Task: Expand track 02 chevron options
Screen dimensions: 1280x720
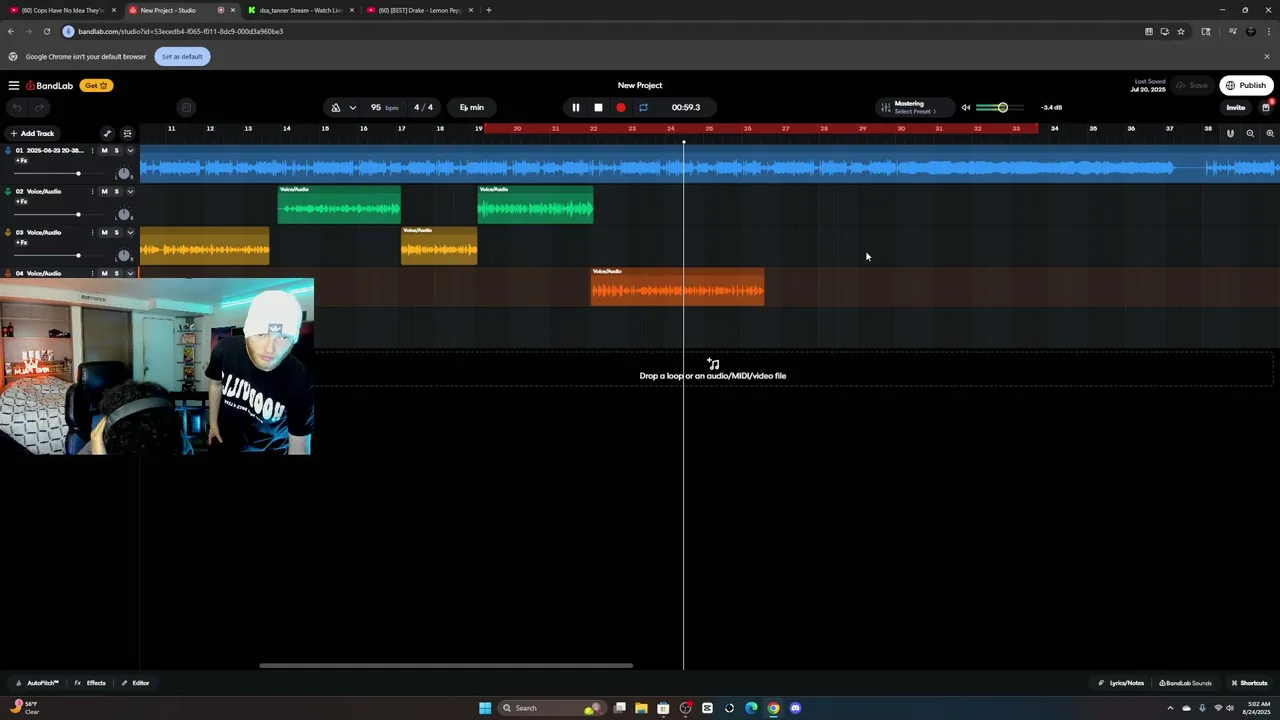Action: pyautogui.click(x=130, y=191)
